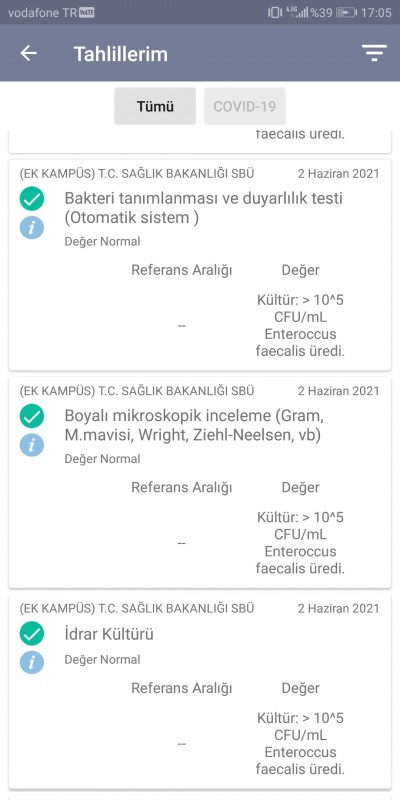
Task: Tap green checkmark of Bakteri tanımlanması test
Action: pyautogui.click(x=32, y=198)
